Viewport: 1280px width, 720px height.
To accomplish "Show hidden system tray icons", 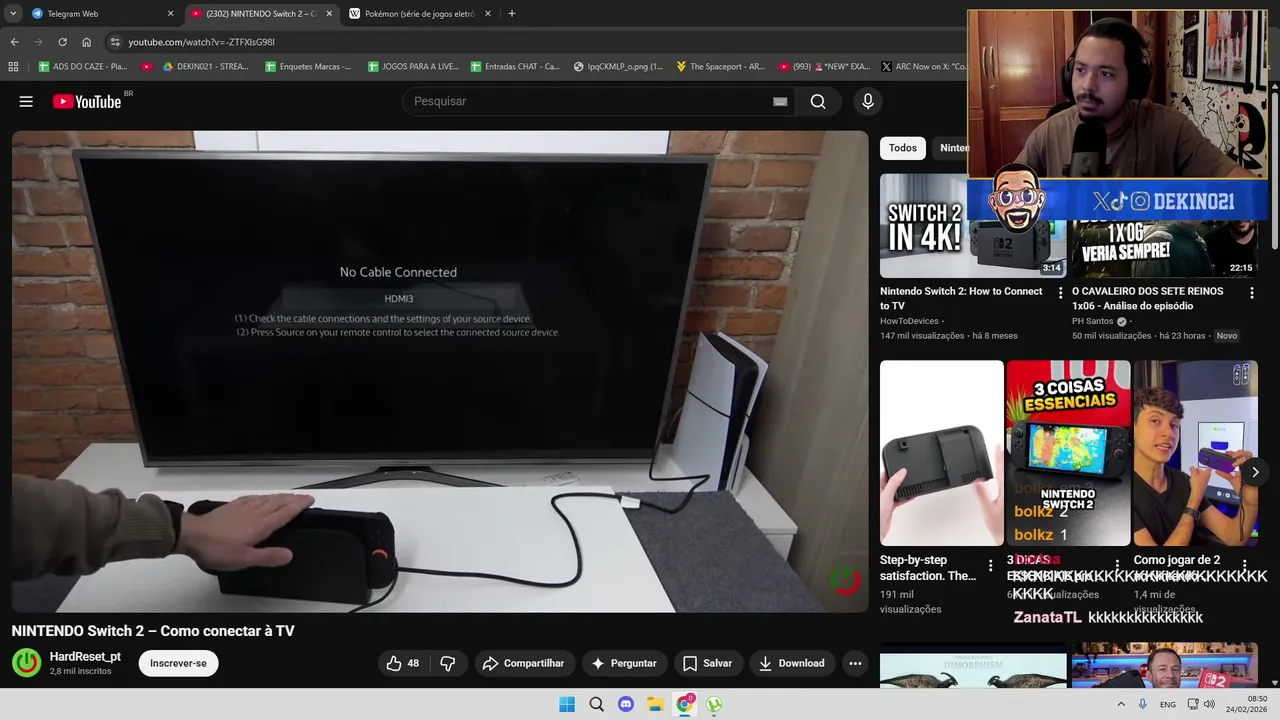I will 1120,704.
